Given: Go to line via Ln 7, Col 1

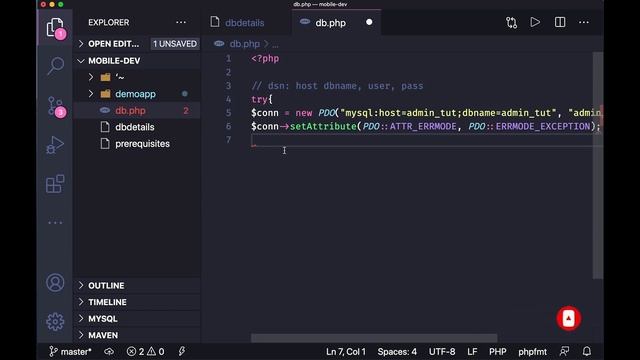Looking at the screenshot, I should (x=346, y=351).
